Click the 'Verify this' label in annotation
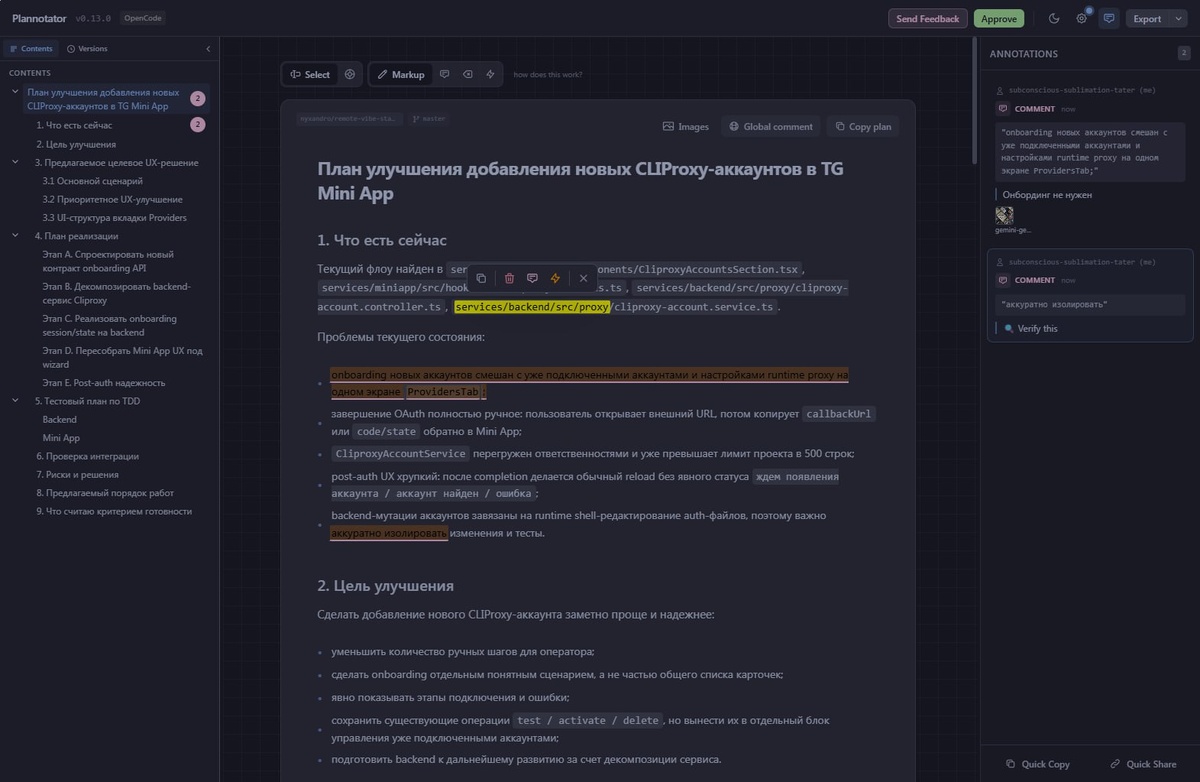The image size is (1200, 782). tap(1037, 328)
